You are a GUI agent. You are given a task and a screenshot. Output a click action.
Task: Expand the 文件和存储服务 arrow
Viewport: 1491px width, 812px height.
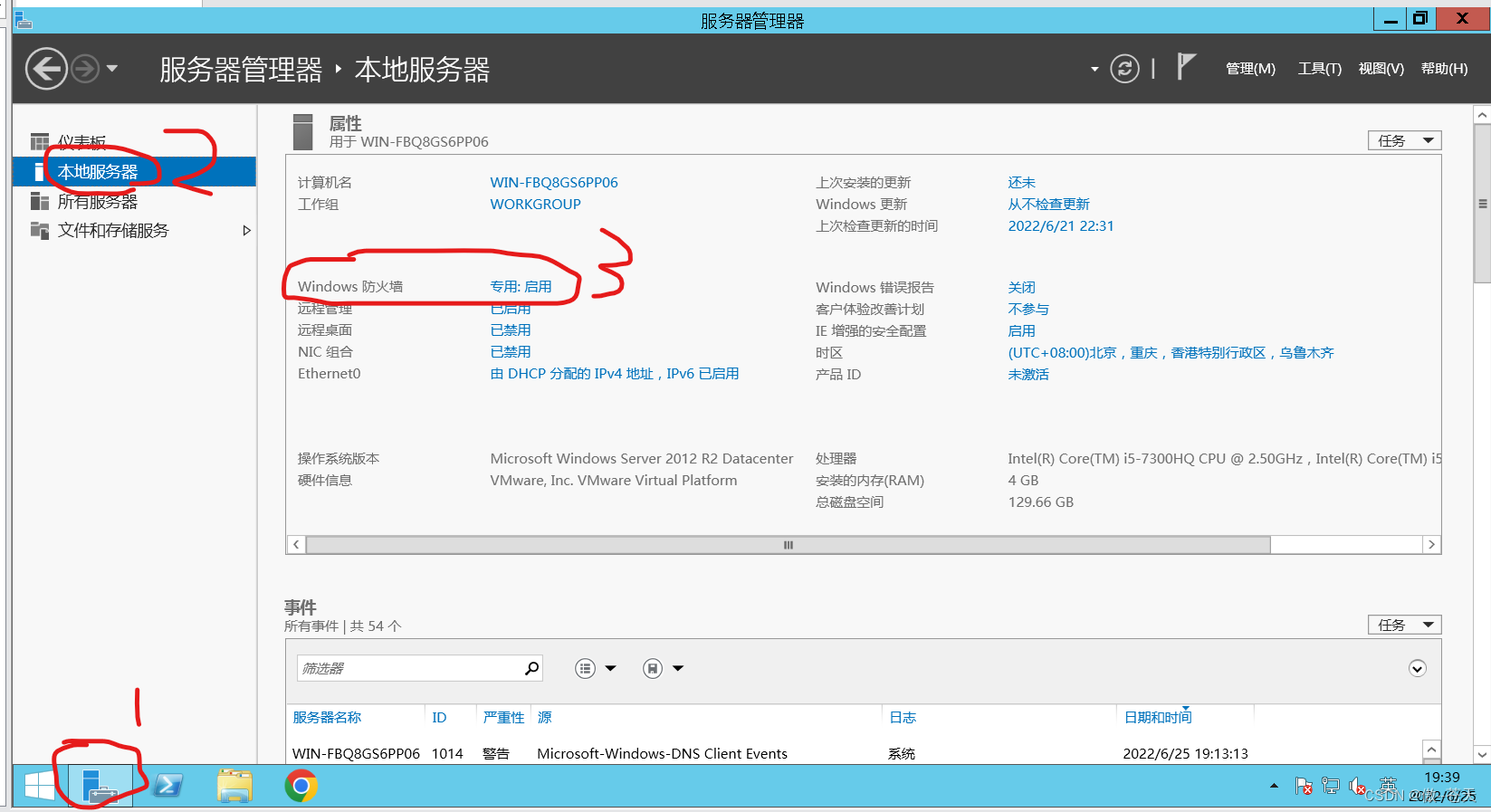pyautogui.click(x=246, y=231)
